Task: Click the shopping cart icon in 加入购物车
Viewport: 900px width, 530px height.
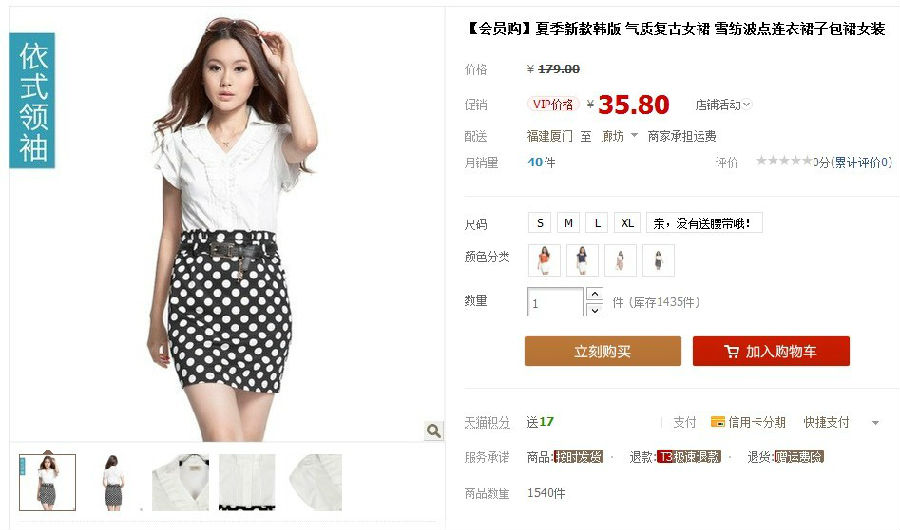Action: point(731,351)
